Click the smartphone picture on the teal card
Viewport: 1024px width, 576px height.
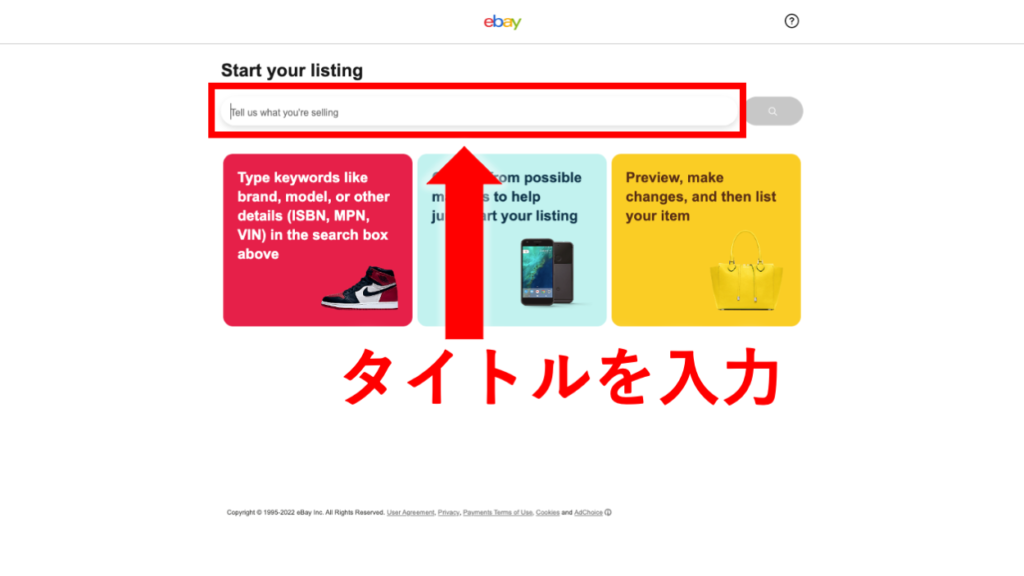pos(547,272)
